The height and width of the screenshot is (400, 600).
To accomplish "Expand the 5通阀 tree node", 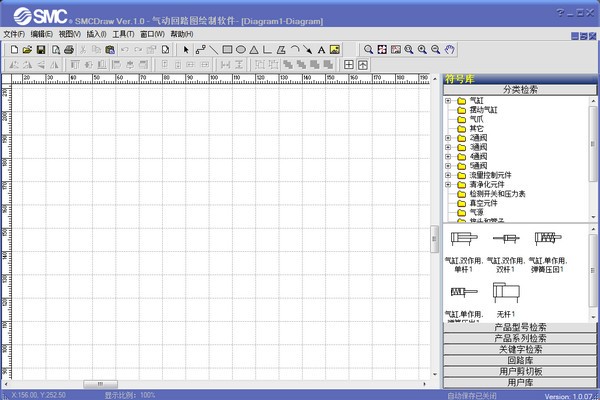I will coord(448,166).
